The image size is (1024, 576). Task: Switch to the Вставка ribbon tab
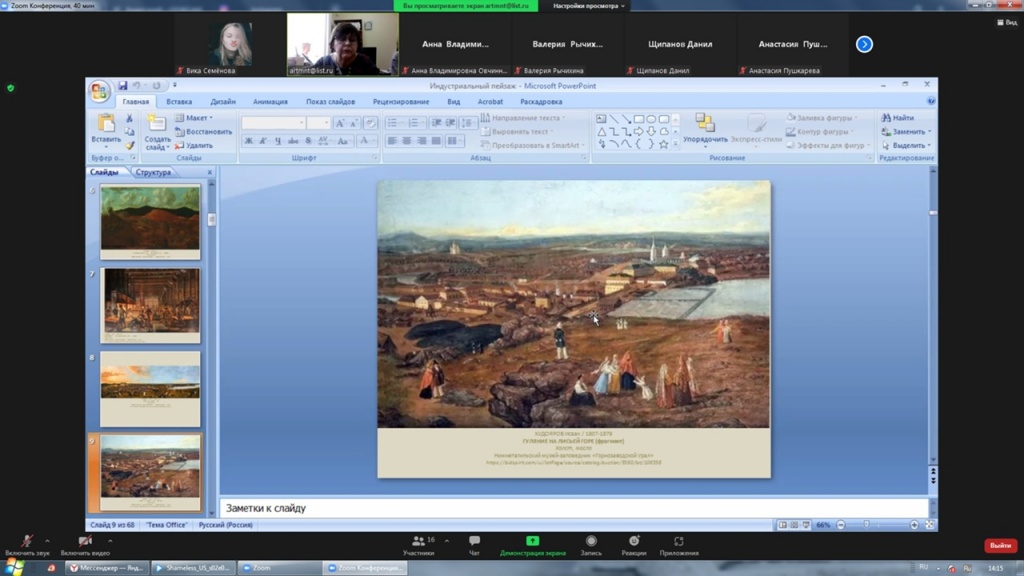(179, 102)
